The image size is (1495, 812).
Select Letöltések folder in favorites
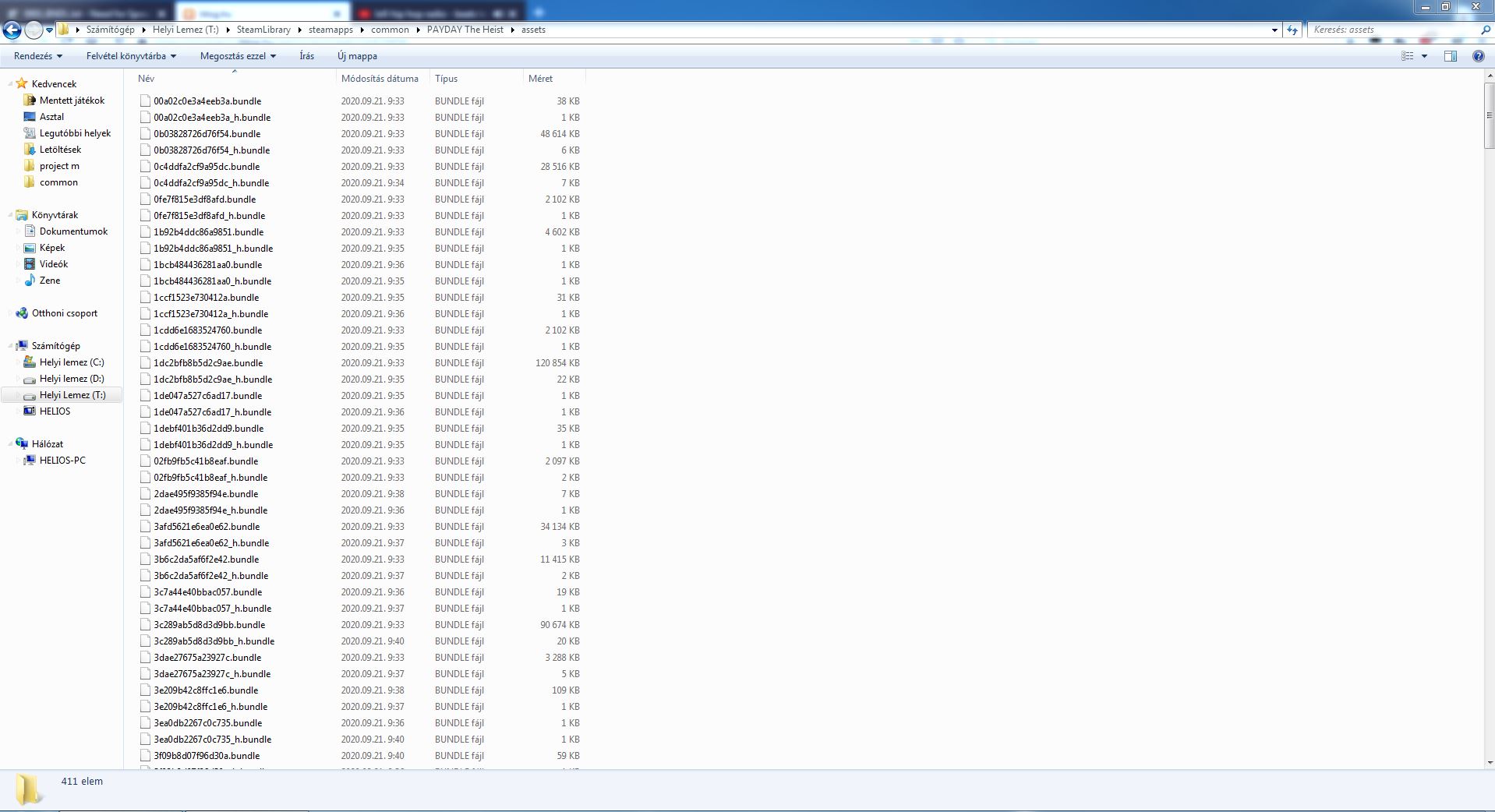tap(60, 150)
